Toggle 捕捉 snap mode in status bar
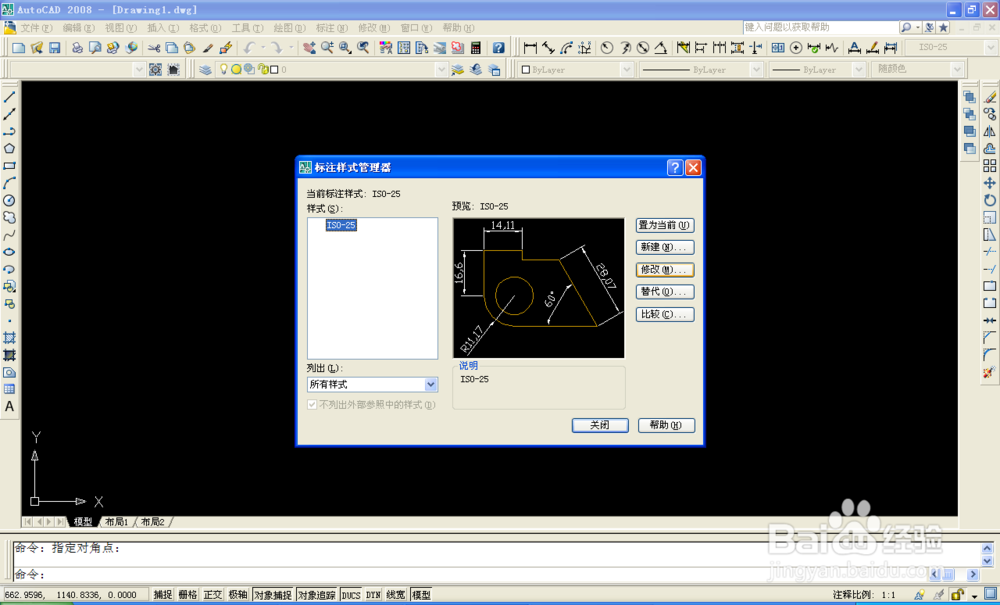The width and height of the screenshot is (1000, 605). point(163,595)
